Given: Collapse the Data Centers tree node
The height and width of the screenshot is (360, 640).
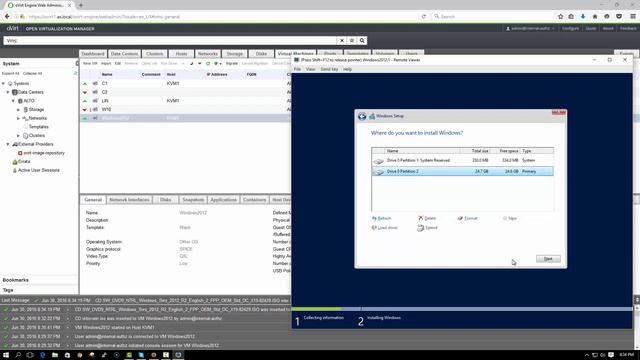Looking at the screenshot, I should point(8,92).
